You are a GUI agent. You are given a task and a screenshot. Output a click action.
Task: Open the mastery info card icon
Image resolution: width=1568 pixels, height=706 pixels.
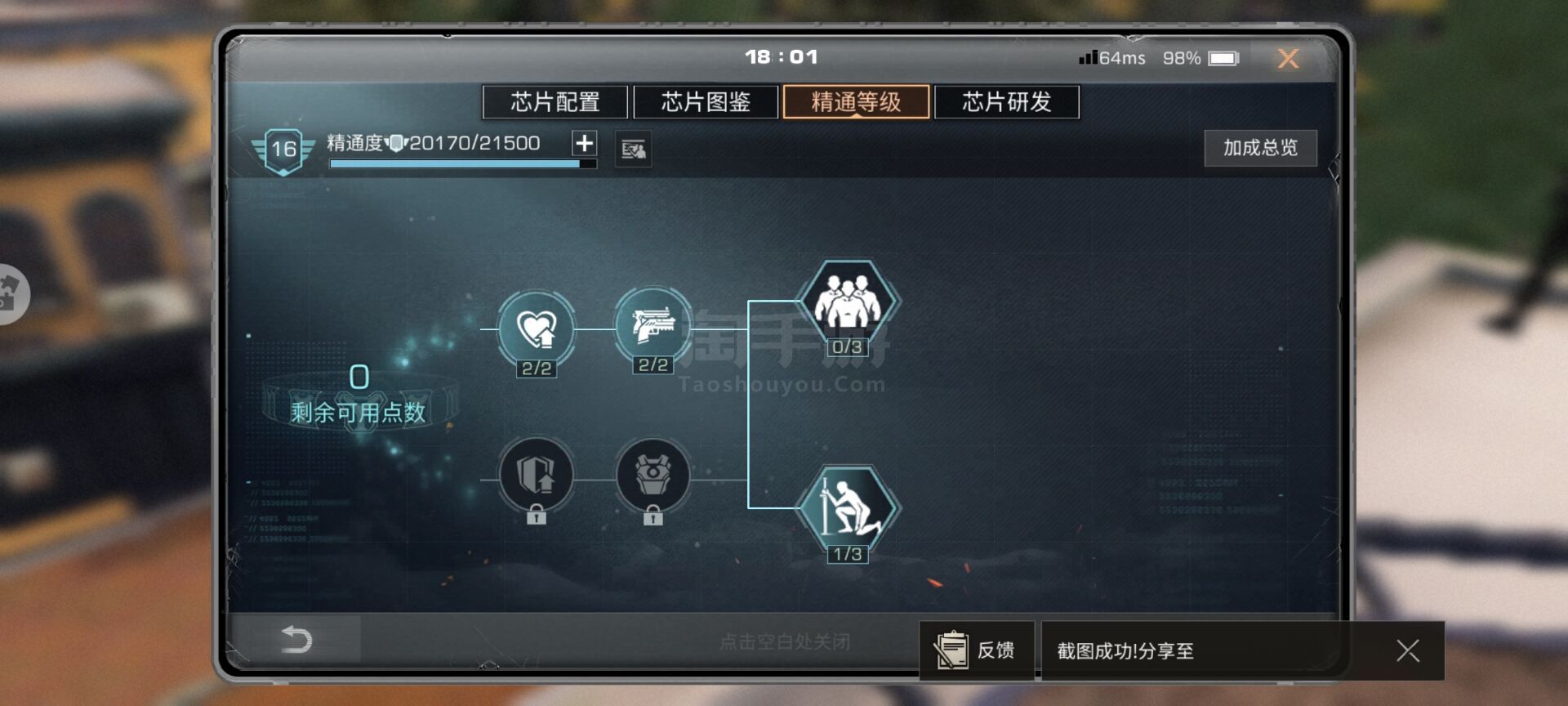pos(633,150)
